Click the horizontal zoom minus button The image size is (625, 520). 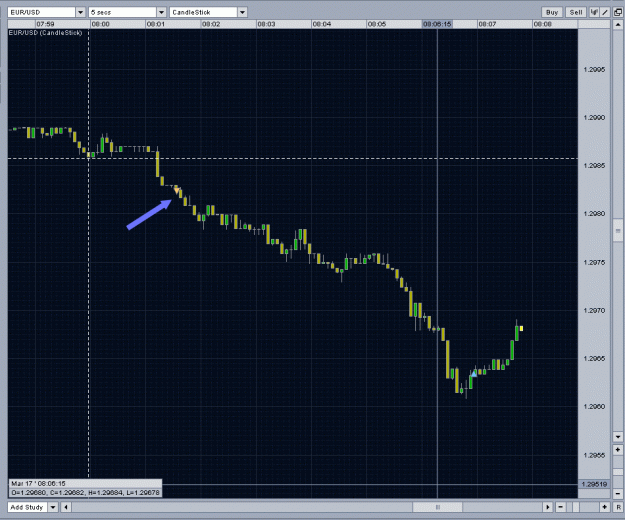[561, 507]
